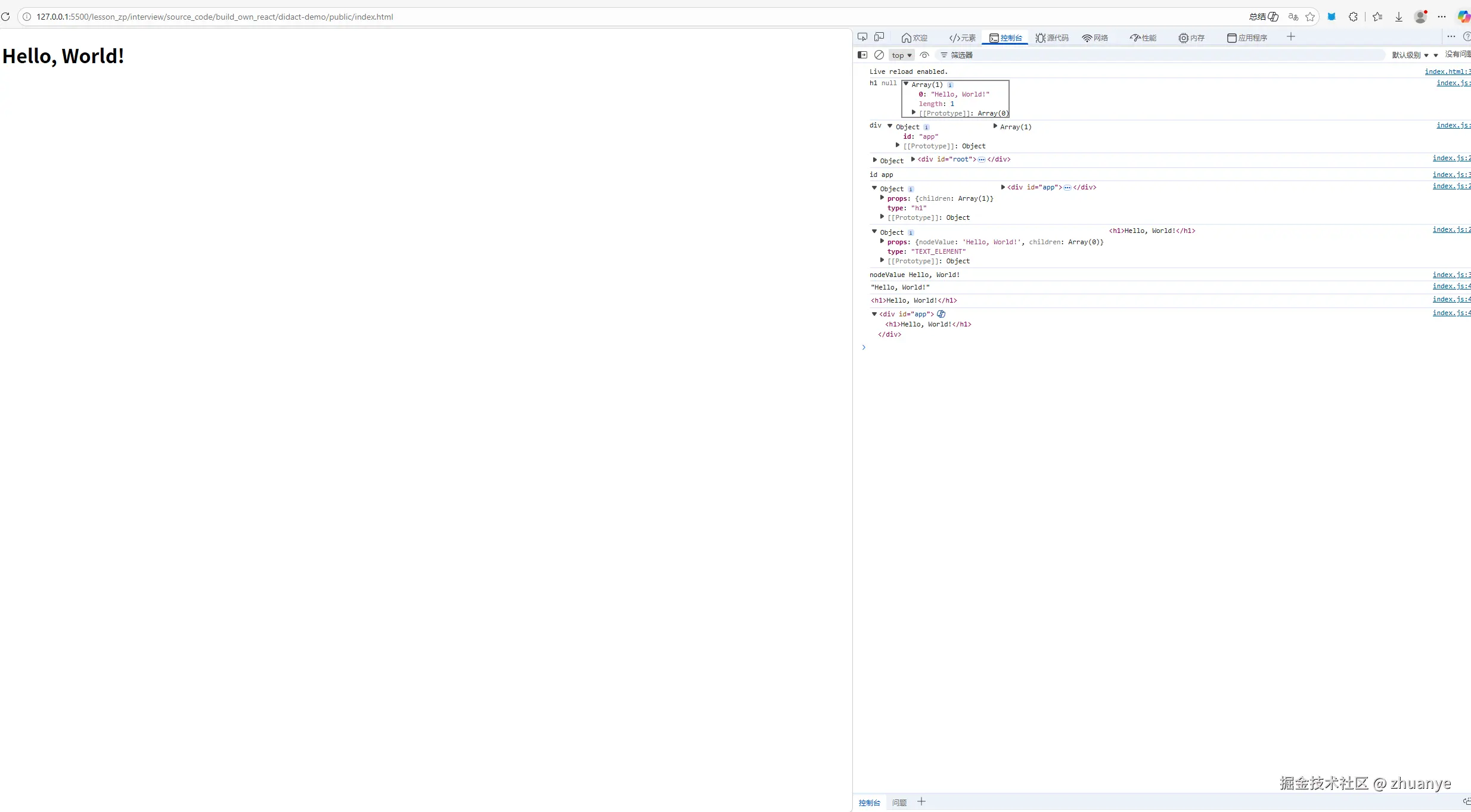Click the plus icon to add DevTools tab
Screen dimensions: 1471x812
pyautogui.click(x=1291, y=37)
